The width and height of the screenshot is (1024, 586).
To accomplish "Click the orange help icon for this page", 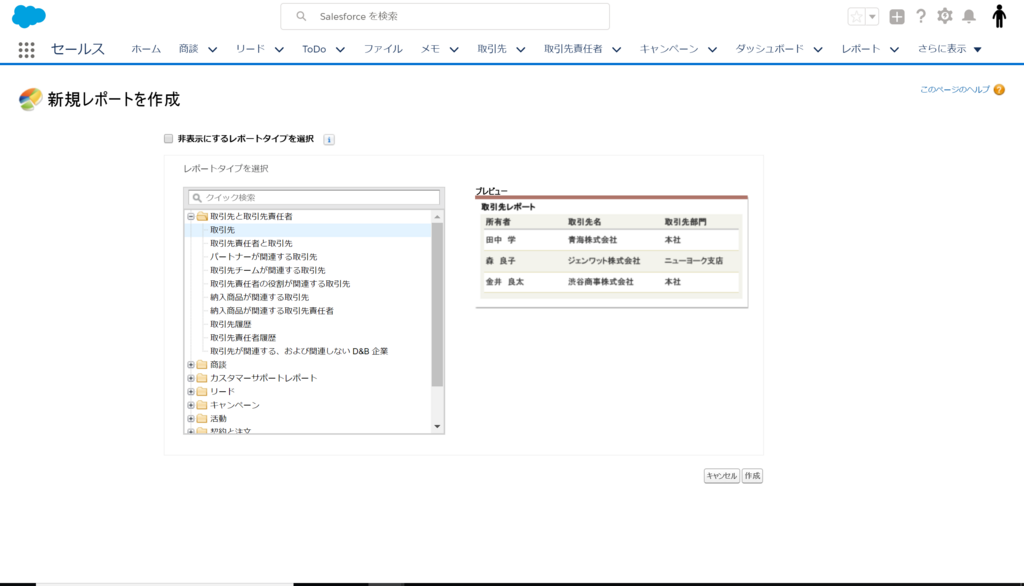I will (999, 90).
